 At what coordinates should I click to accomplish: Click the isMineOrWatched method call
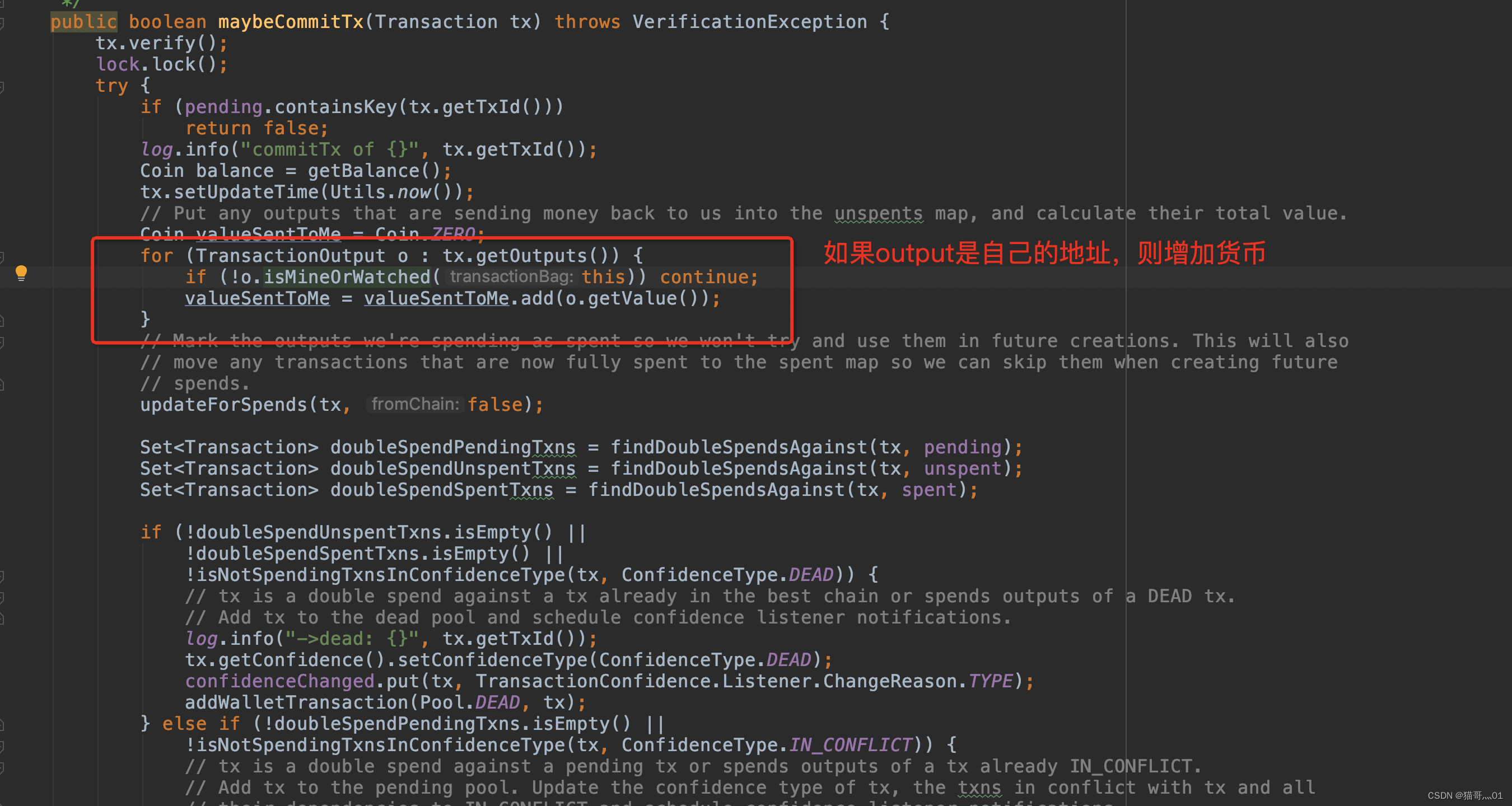click(346, 277)
